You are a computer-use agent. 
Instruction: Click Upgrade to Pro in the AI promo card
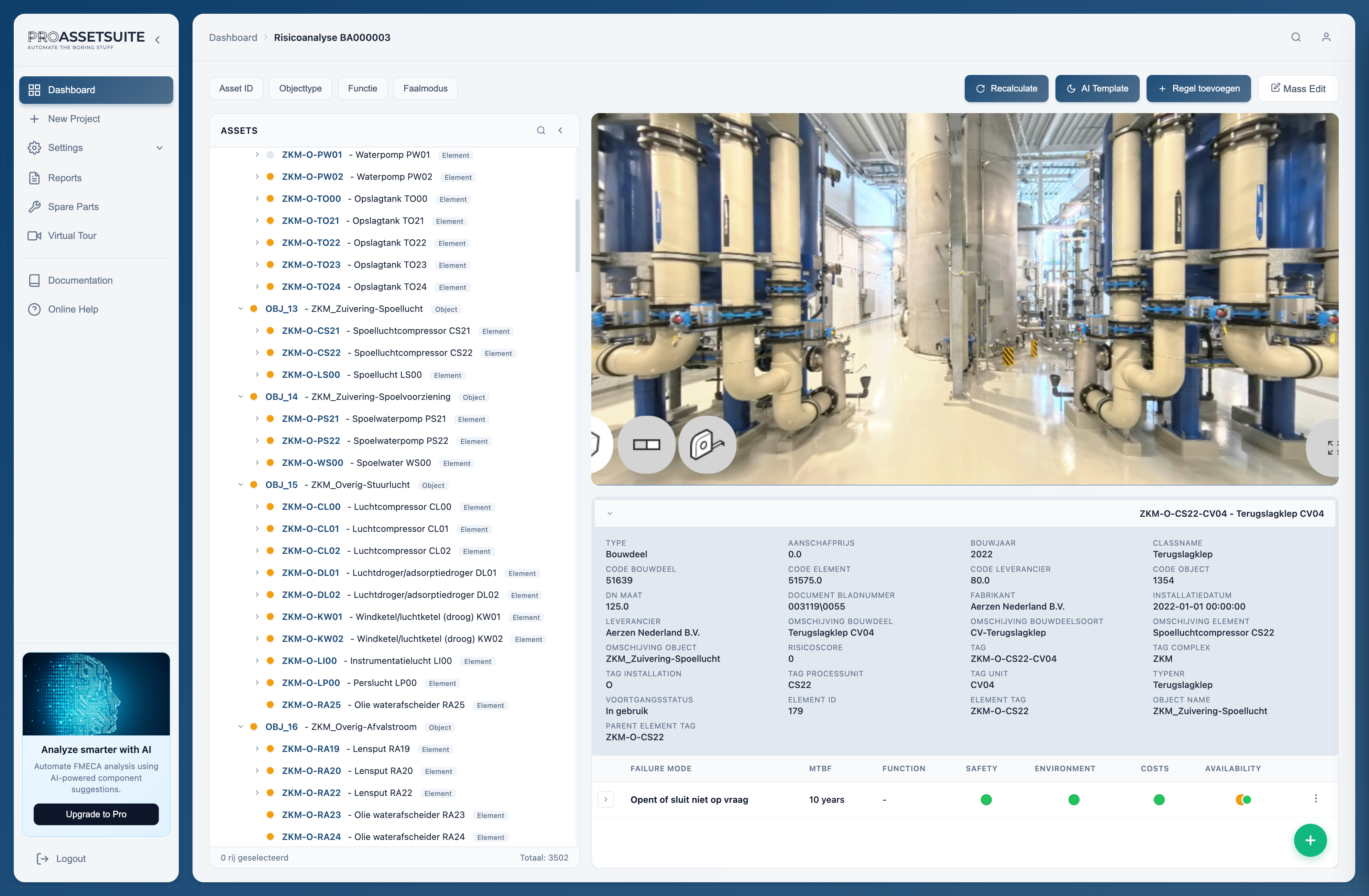click(x=96, y=814)
